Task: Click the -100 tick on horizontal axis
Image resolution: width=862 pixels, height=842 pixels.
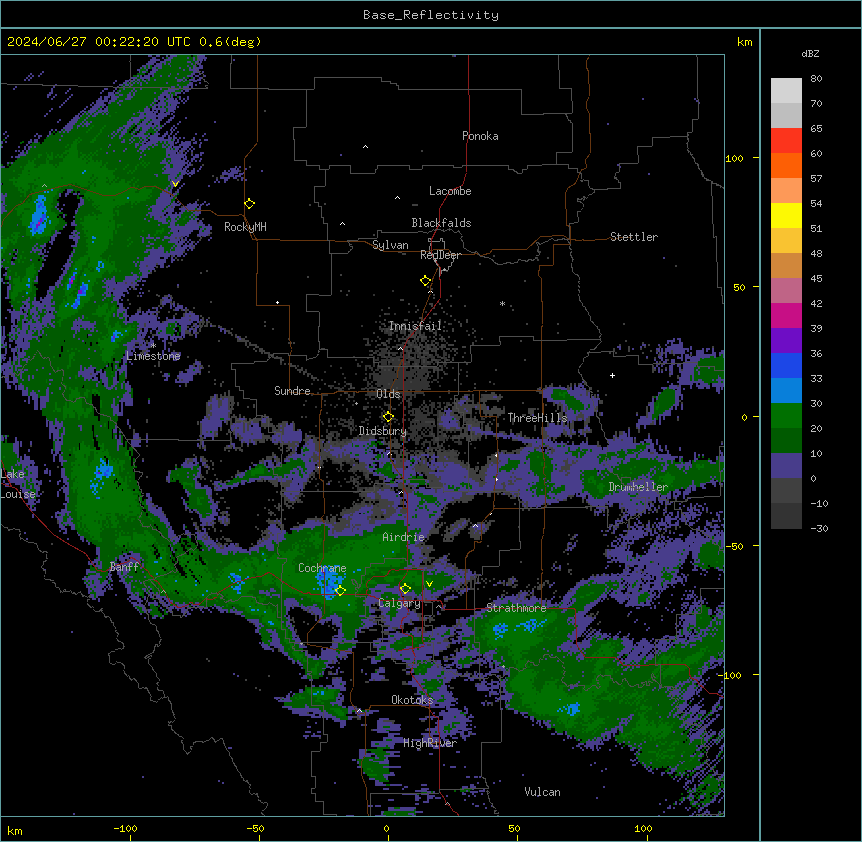Action: click(x=125, y=828)
